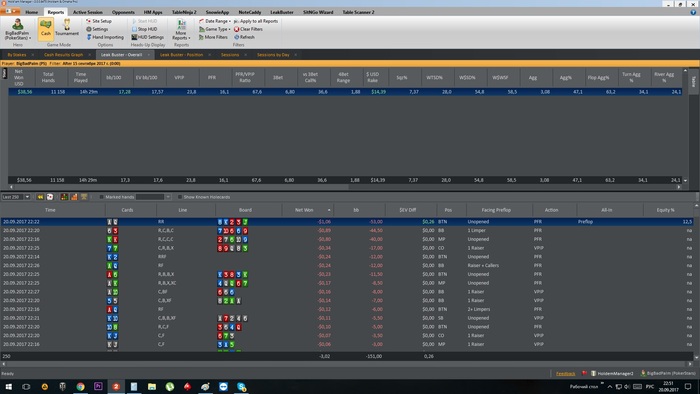Viewport: 700px width, 394px height.
Task: Open PokerStars from taskbar
Action: [x=188, y=386]
